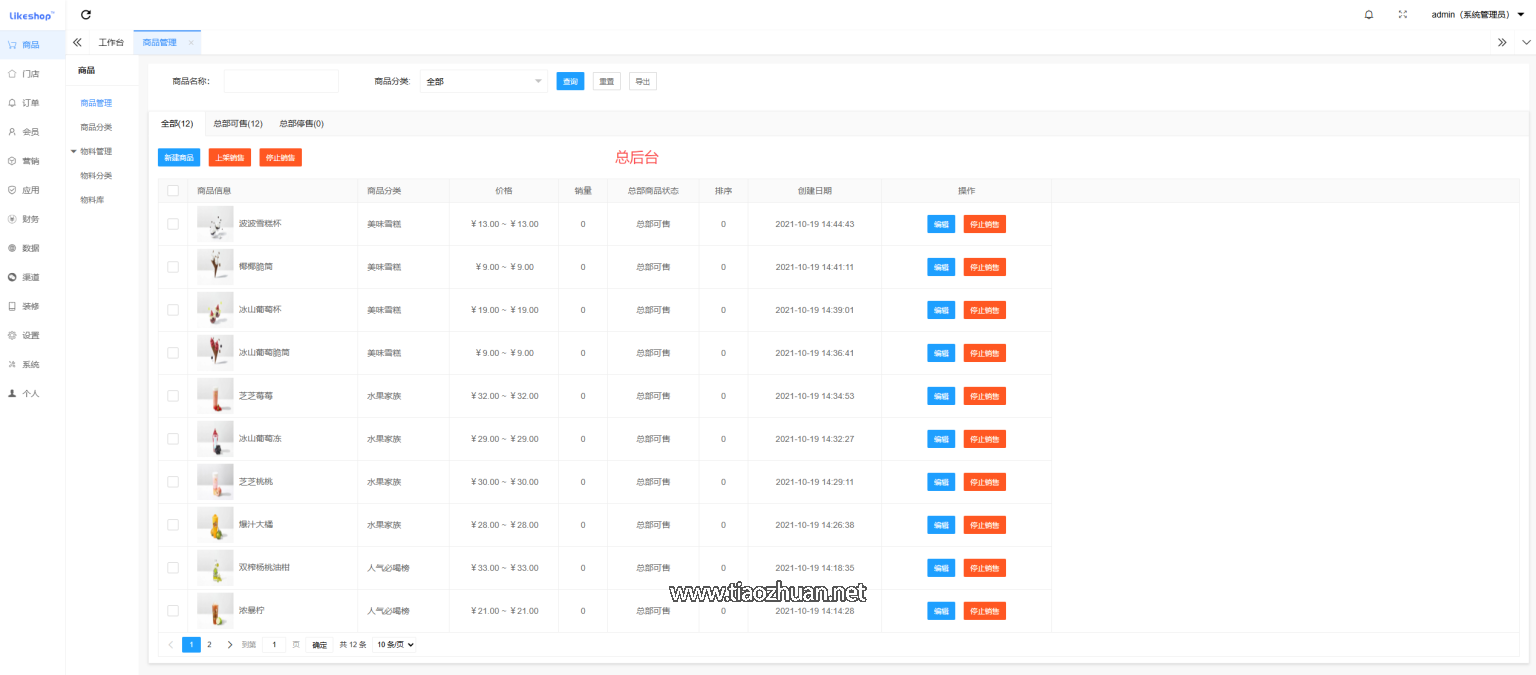1536x675 pixels.
Task: Open 商品管理 in the left submenu
Action: point(96,103)
